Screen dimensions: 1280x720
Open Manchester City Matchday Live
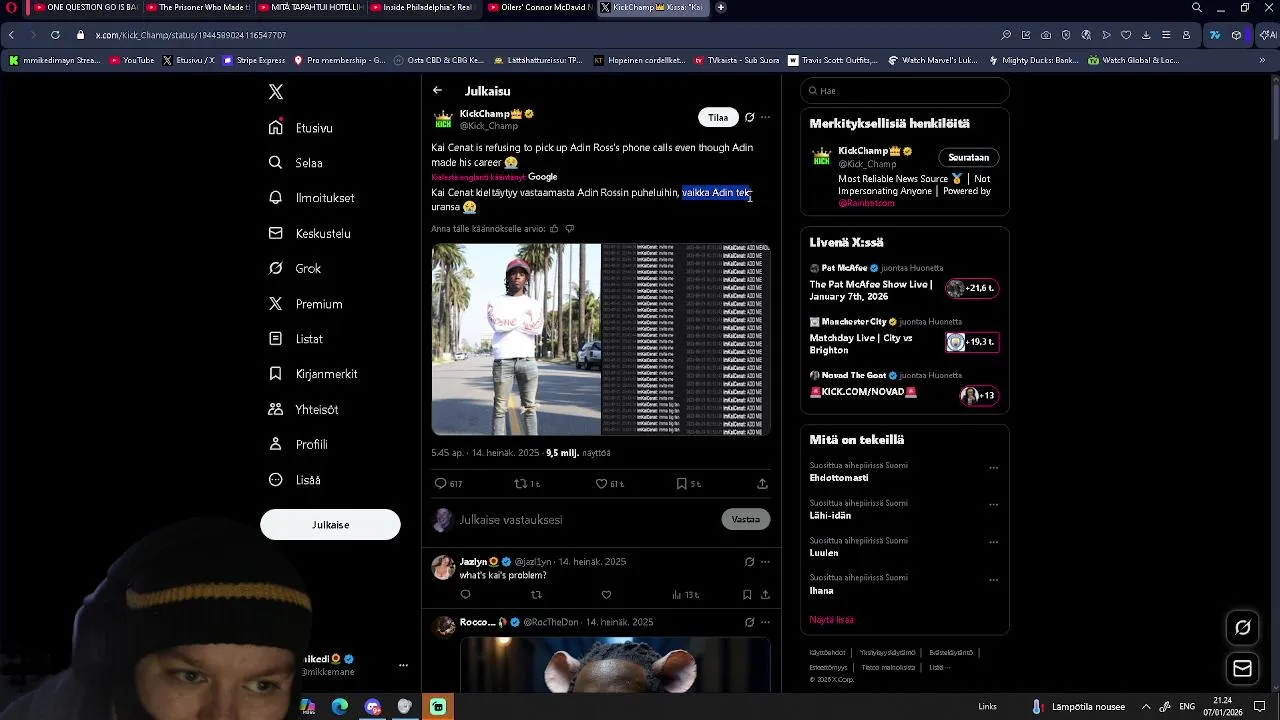tap(904, 338)
